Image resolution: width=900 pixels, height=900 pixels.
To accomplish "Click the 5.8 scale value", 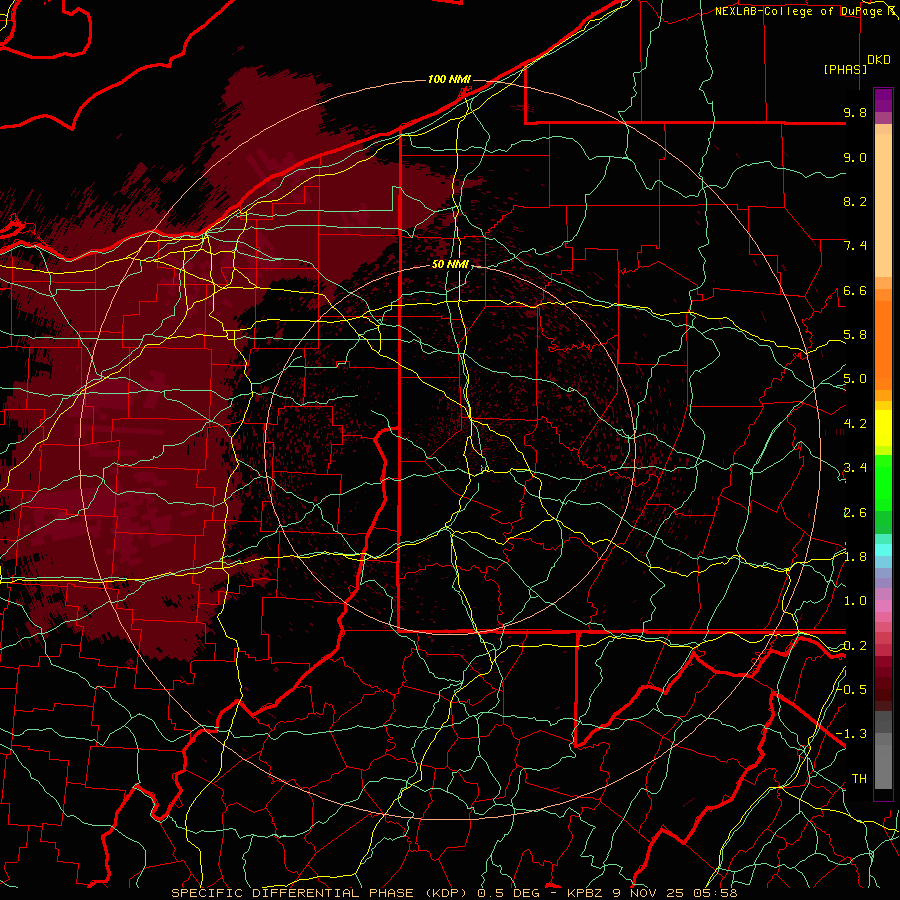I will [x=855, y=335].
